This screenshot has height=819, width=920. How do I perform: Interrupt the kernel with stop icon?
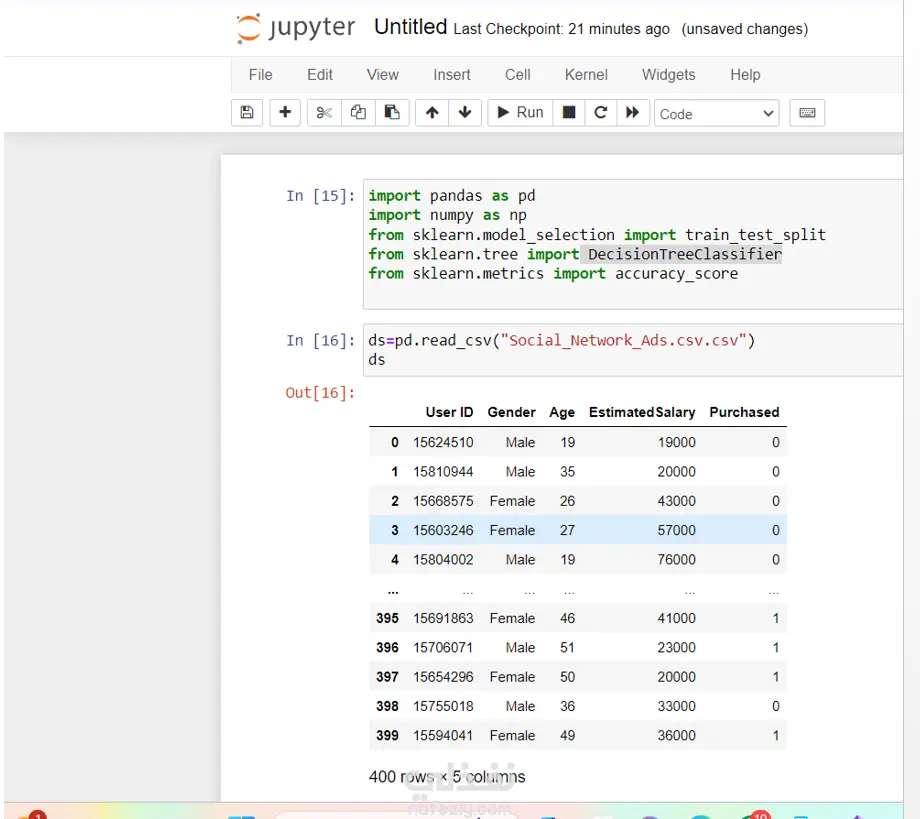(x=569, y=113)
